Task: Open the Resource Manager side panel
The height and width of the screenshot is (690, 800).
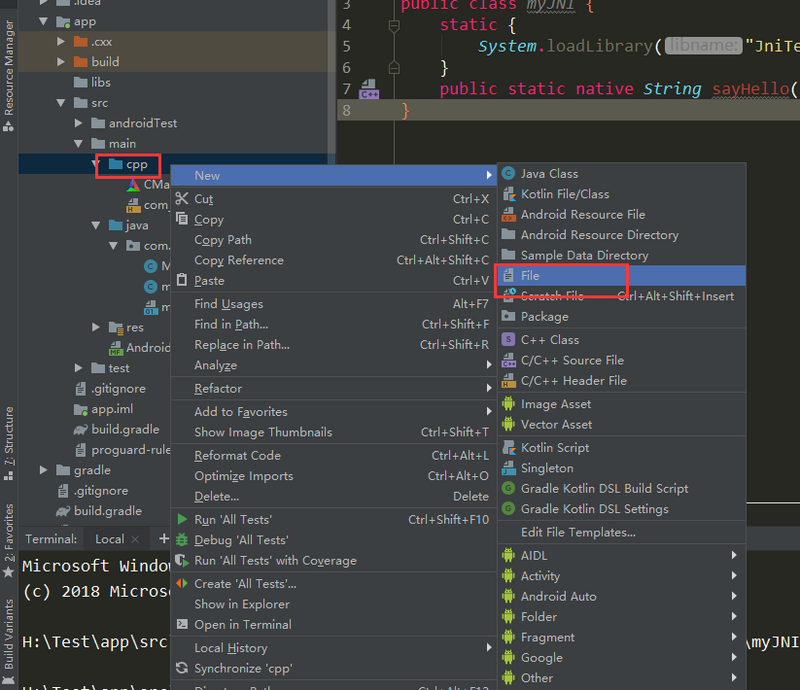Action: click(9, 76)
